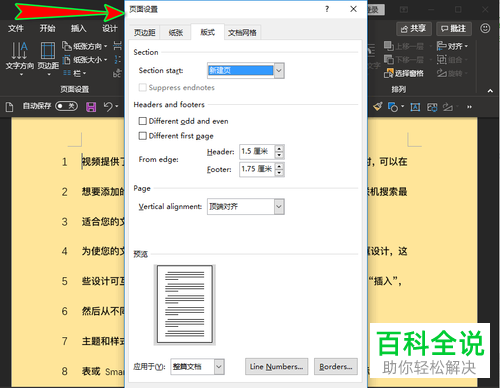The image size is (500, 388).
Task: Switch to the 开始 ribbon tab
Action: pos(47,28)
